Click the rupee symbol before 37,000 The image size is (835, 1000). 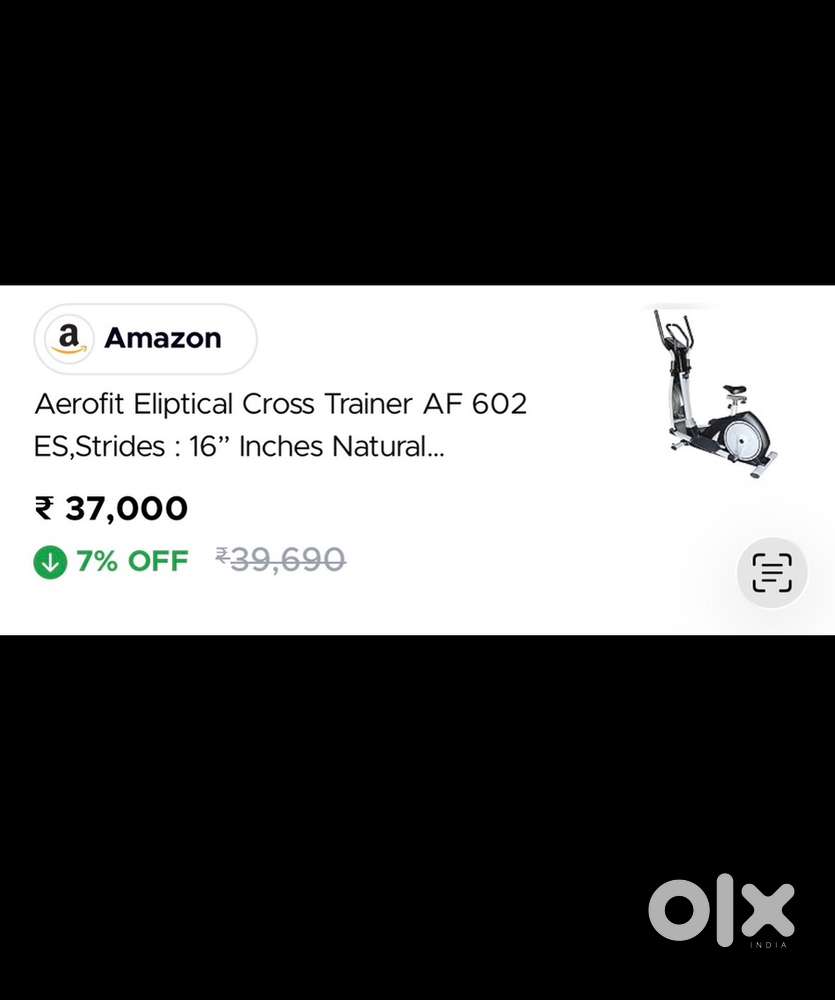(x=44, y=508)
